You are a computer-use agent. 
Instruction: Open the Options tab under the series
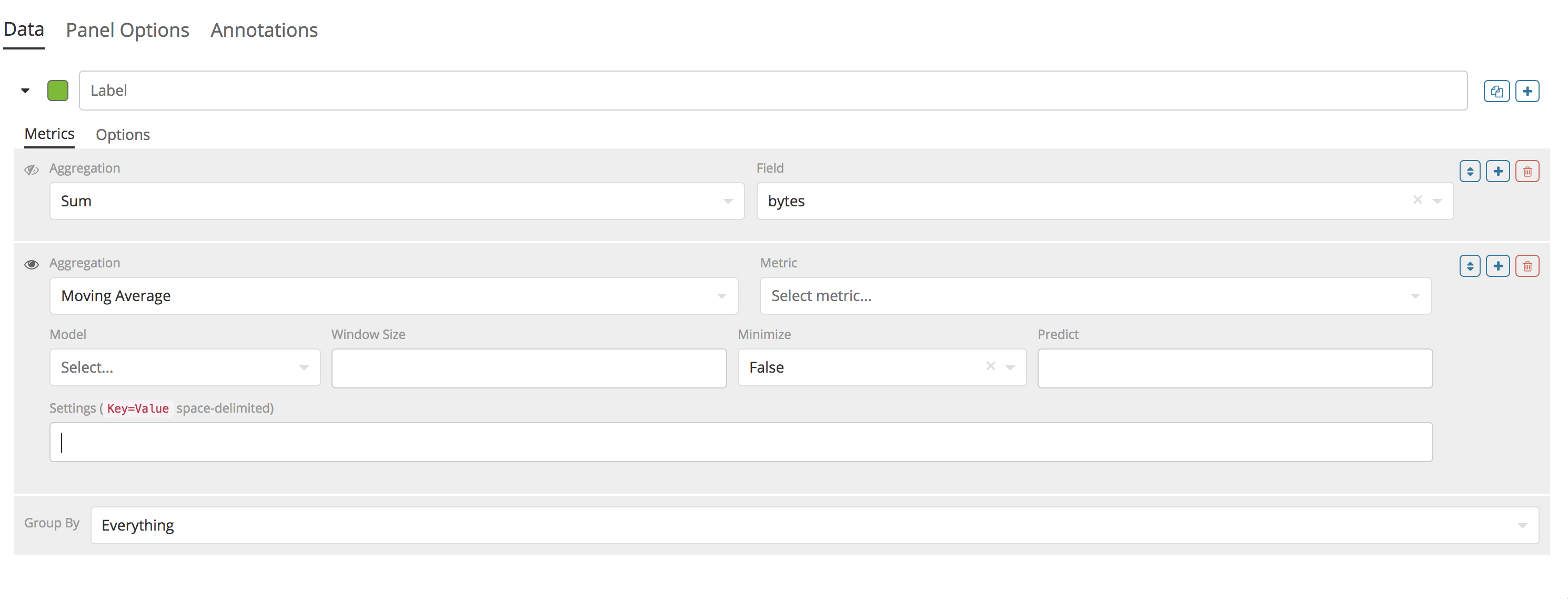click(123, 135)
